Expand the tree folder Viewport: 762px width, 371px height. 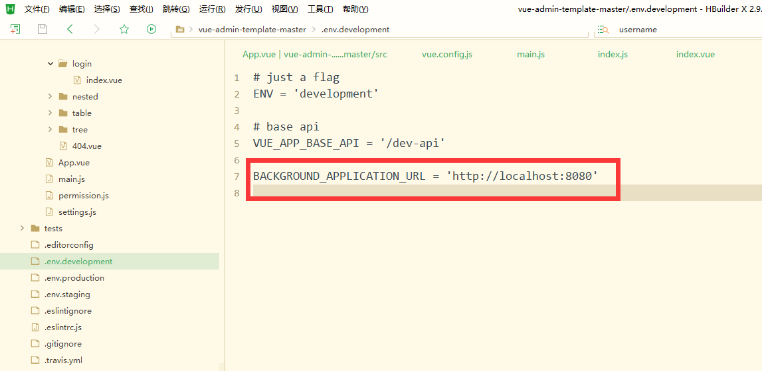(50, 129)
